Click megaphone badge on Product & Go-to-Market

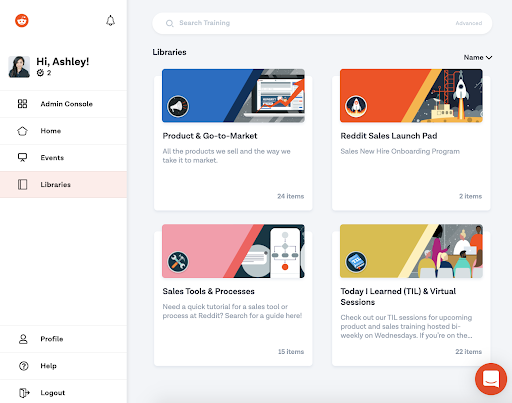point(178,107)
